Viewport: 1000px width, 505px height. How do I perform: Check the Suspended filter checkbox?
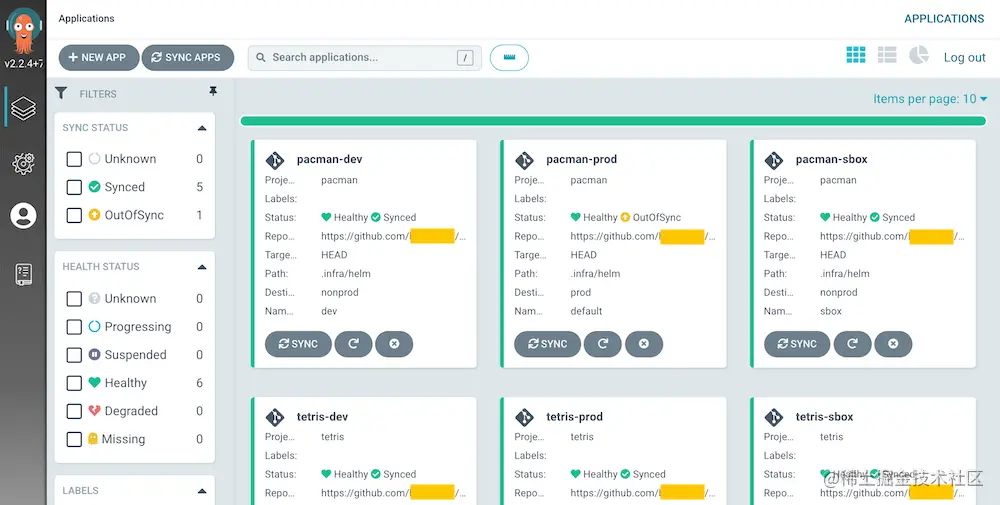pyautogui.click(x=74, y=355)
